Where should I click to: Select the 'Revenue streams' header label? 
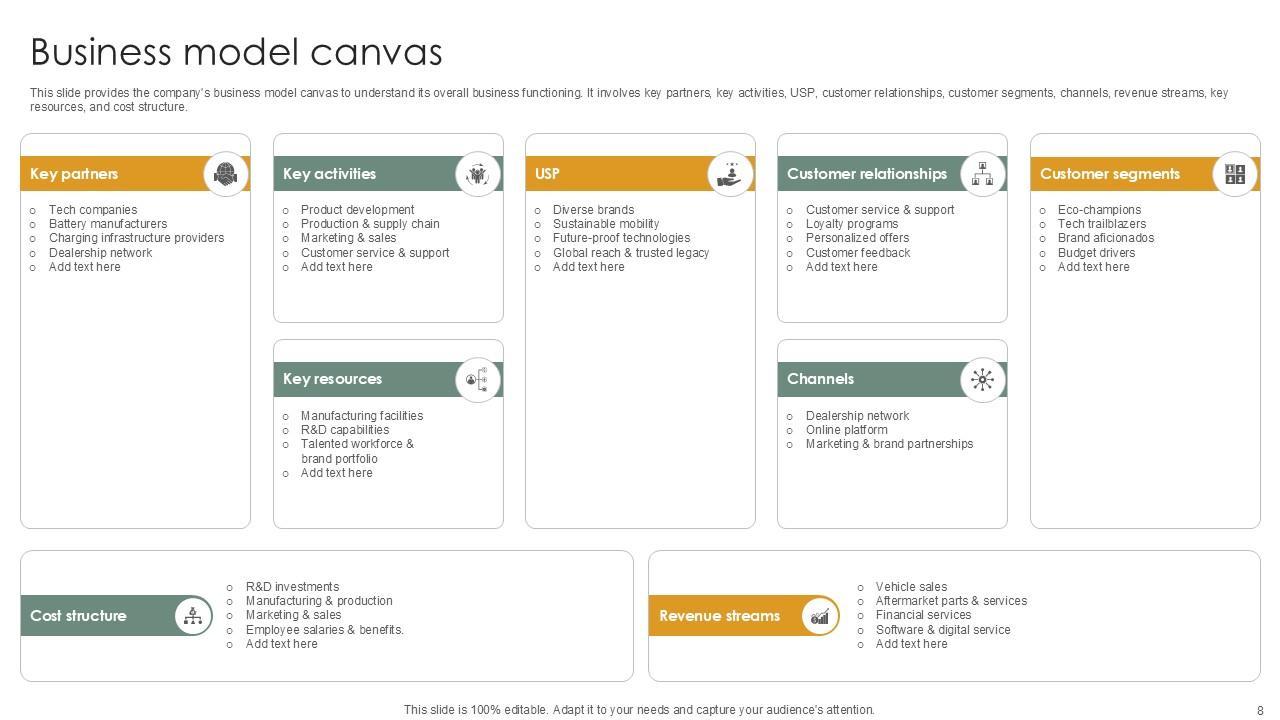click(719, 616)
